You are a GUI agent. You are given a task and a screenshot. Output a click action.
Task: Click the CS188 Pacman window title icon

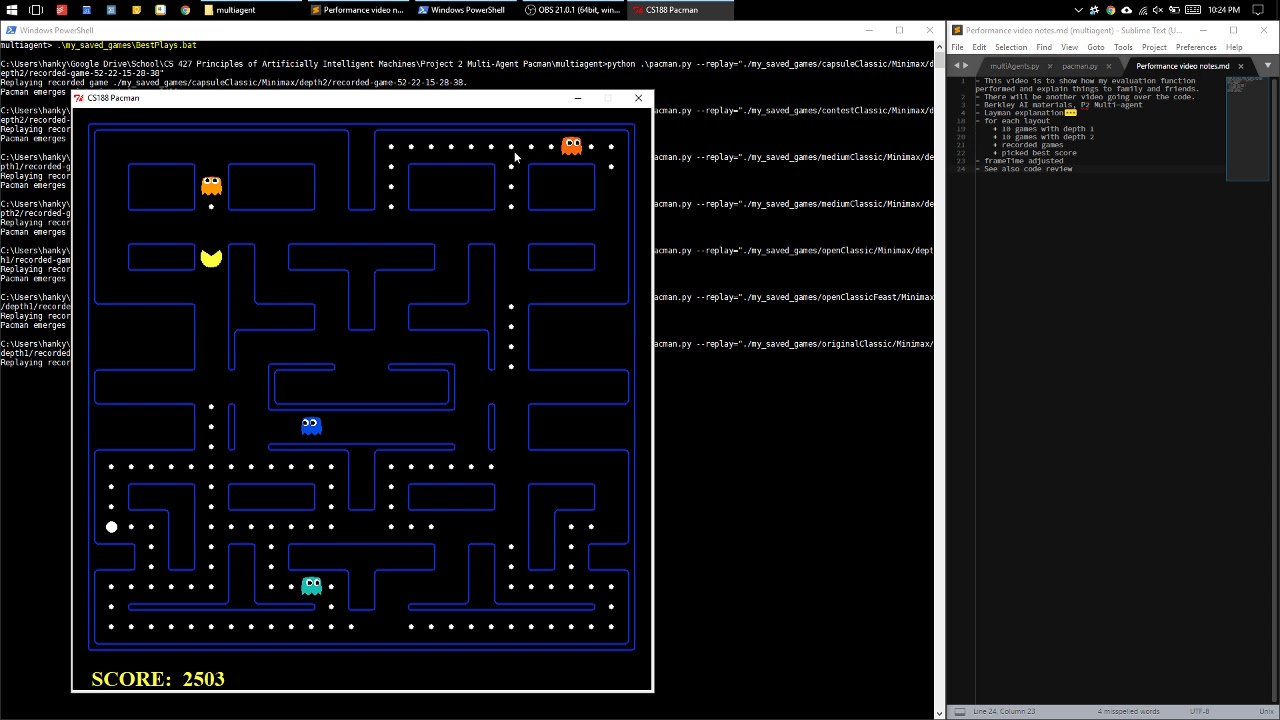(x=79, y=98)
